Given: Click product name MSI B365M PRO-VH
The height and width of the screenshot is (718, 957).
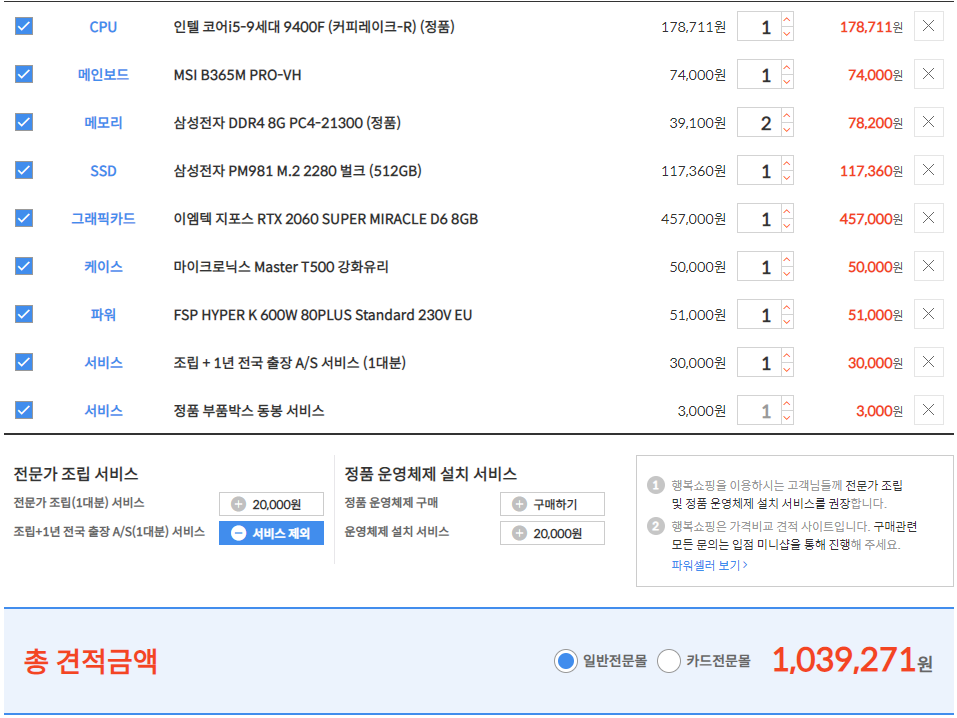Looking at the screenshot, I should (237, 75).
